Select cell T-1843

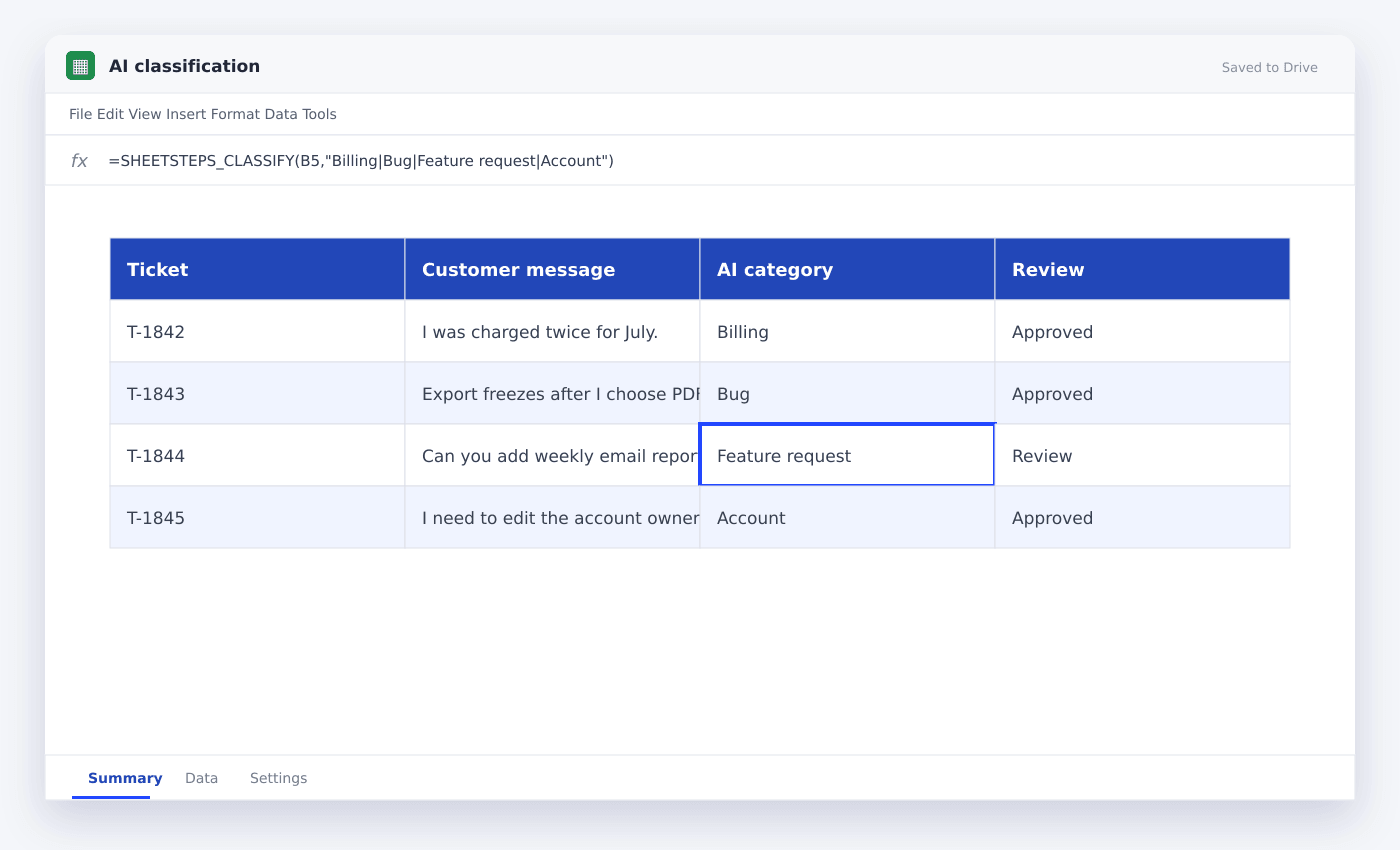(x=257, y=393)
